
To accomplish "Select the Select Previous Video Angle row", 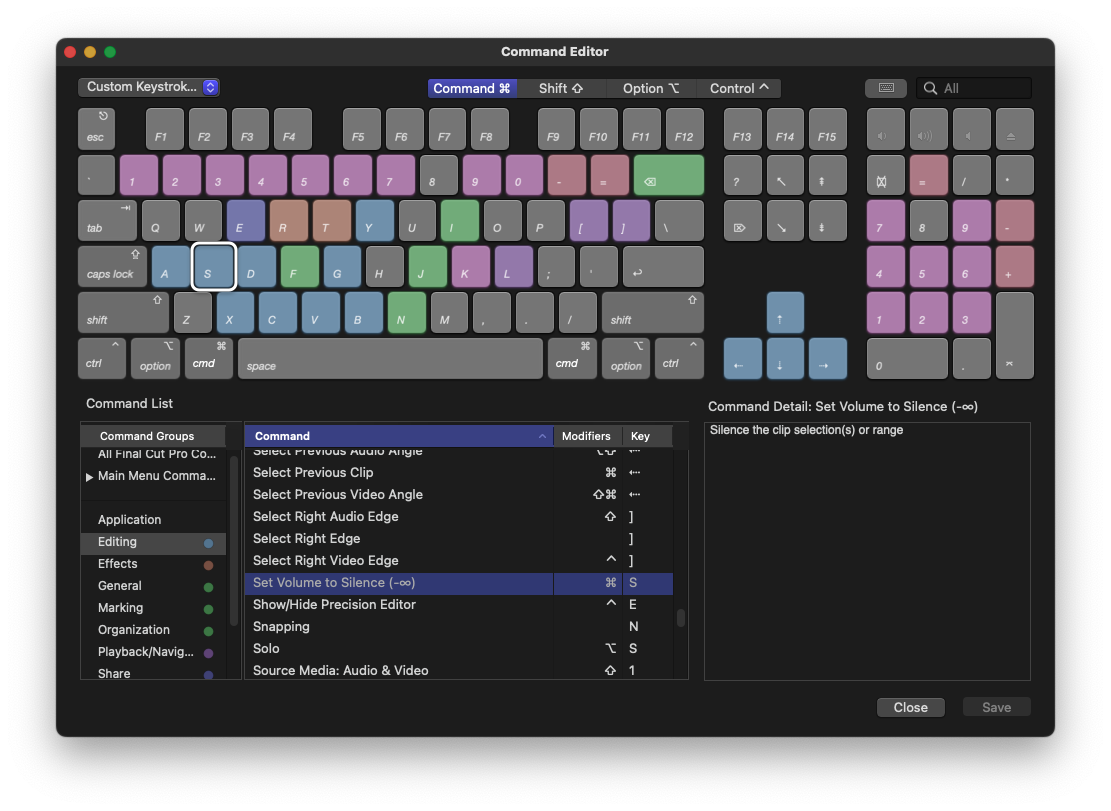I will (459, 494).
